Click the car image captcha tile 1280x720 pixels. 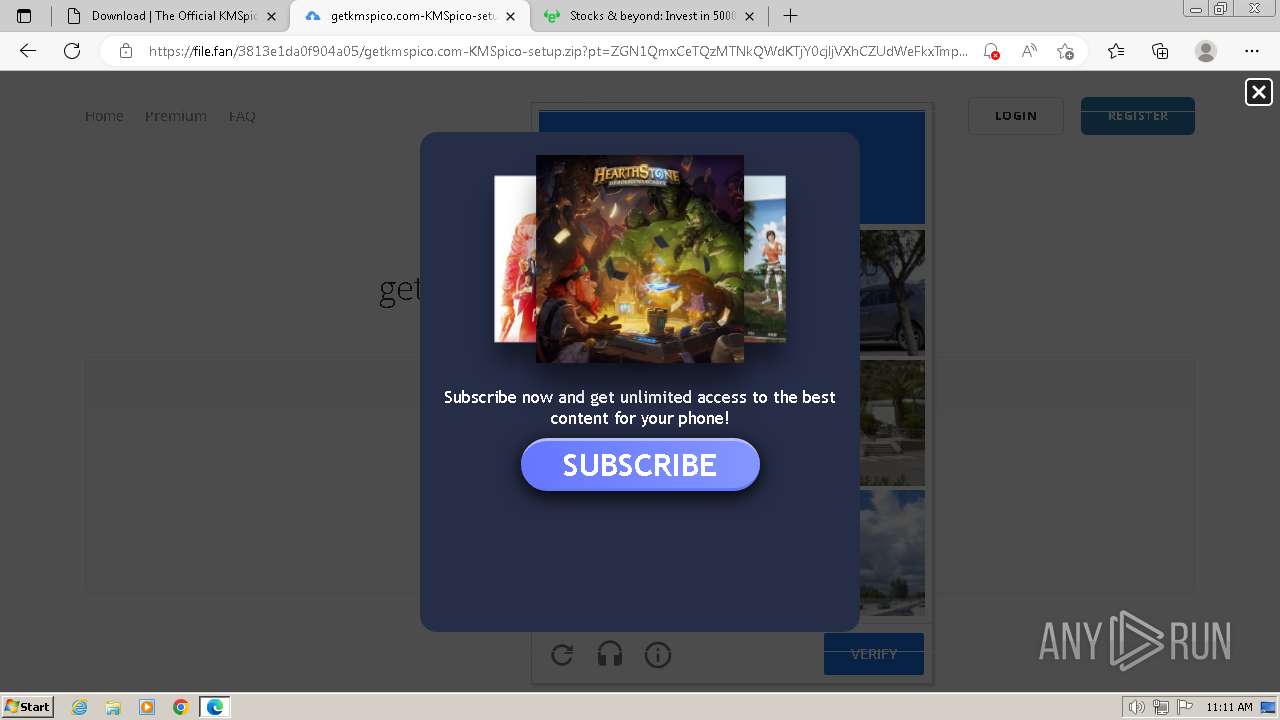pos(892,291)
